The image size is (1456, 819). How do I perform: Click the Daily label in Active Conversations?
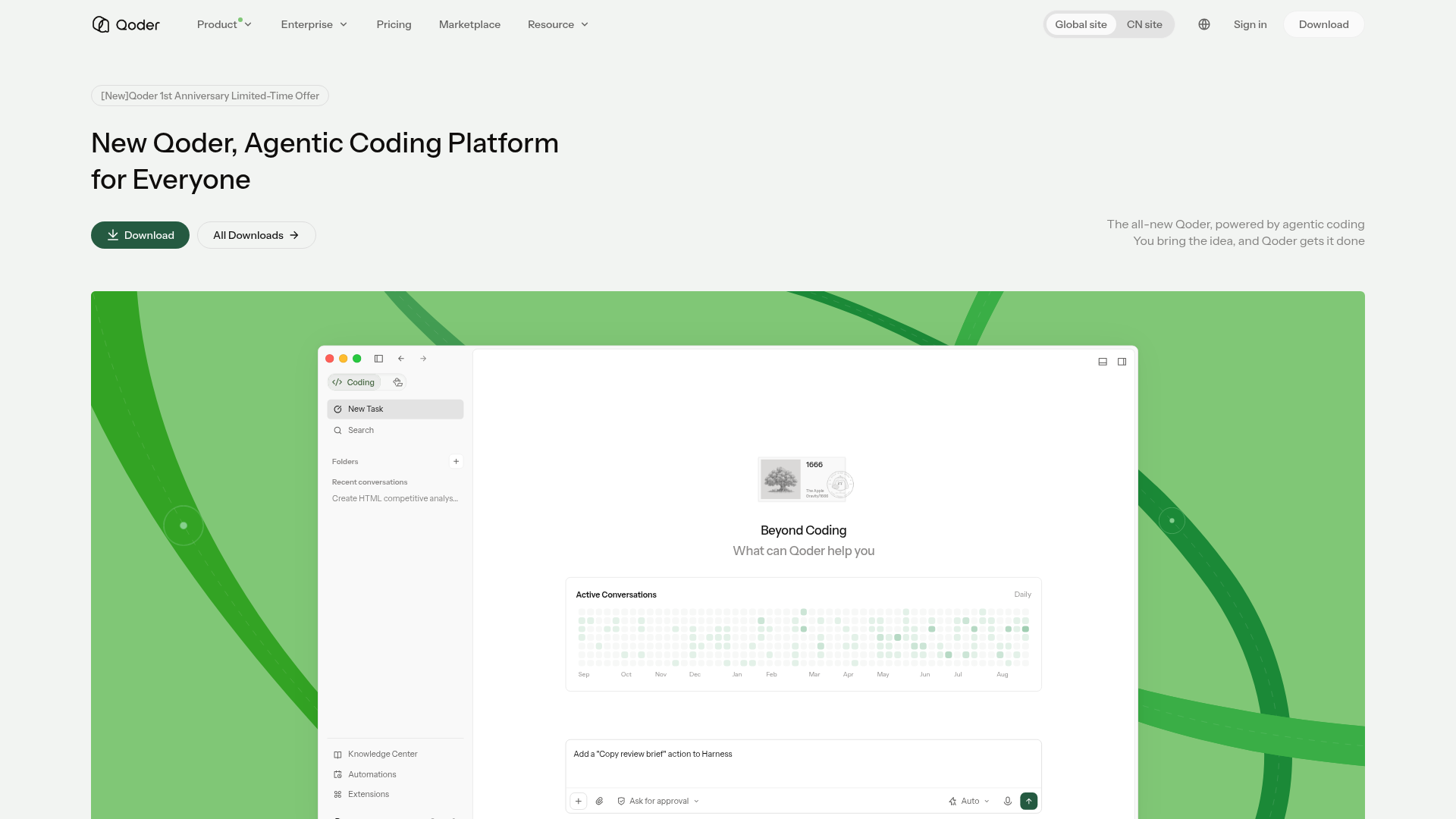[x=1022, y=595]
